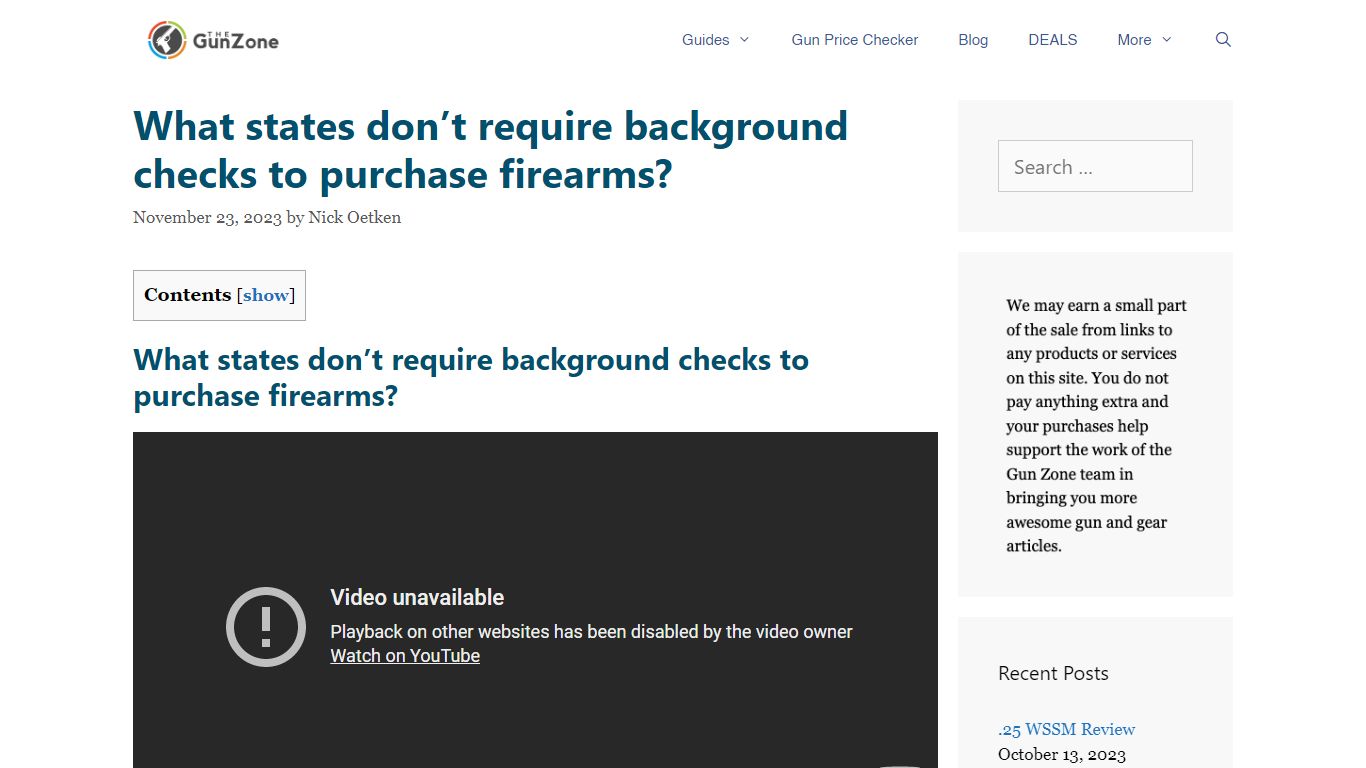The image size is (1366, 768).
Task: Open the More navigation menu
Action: pos(1134,40)
